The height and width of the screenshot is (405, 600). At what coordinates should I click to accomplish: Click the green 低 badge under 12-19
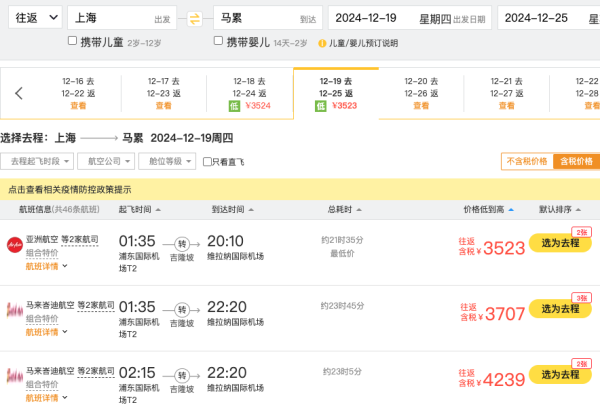point(321,106)
